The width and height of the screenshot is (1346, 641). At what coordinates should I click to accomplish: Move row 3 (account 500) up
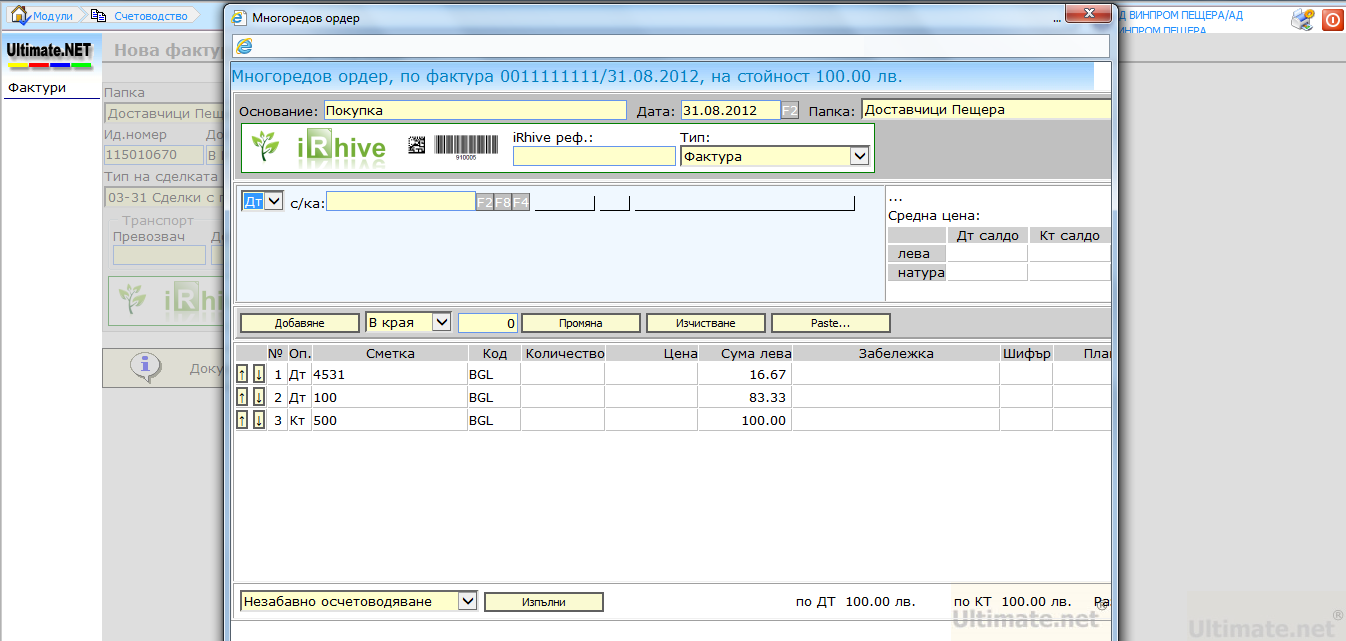point(242,420)
